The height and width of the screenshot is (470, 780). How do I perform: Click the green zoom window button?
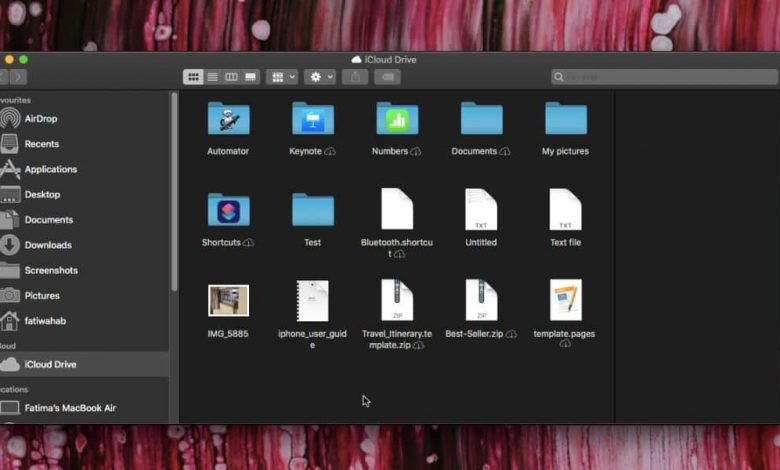pos(23,60)
